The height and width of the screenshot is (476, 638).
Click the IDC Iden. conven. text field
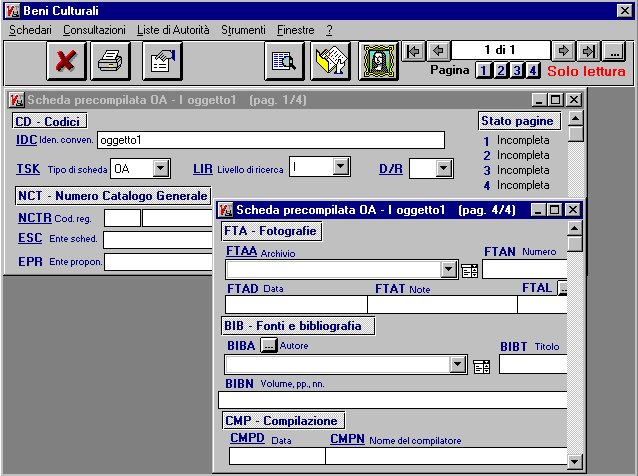(x=270, y=140)
